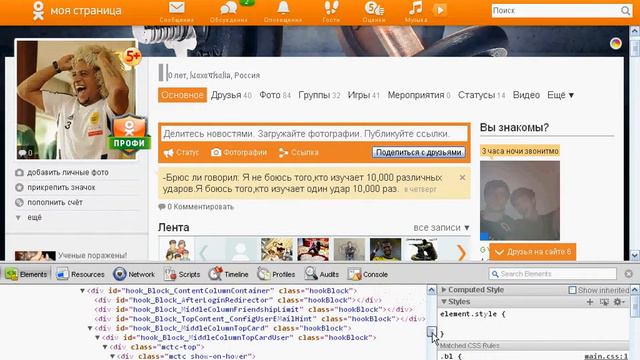Open the profile photo

pos(76,100)
